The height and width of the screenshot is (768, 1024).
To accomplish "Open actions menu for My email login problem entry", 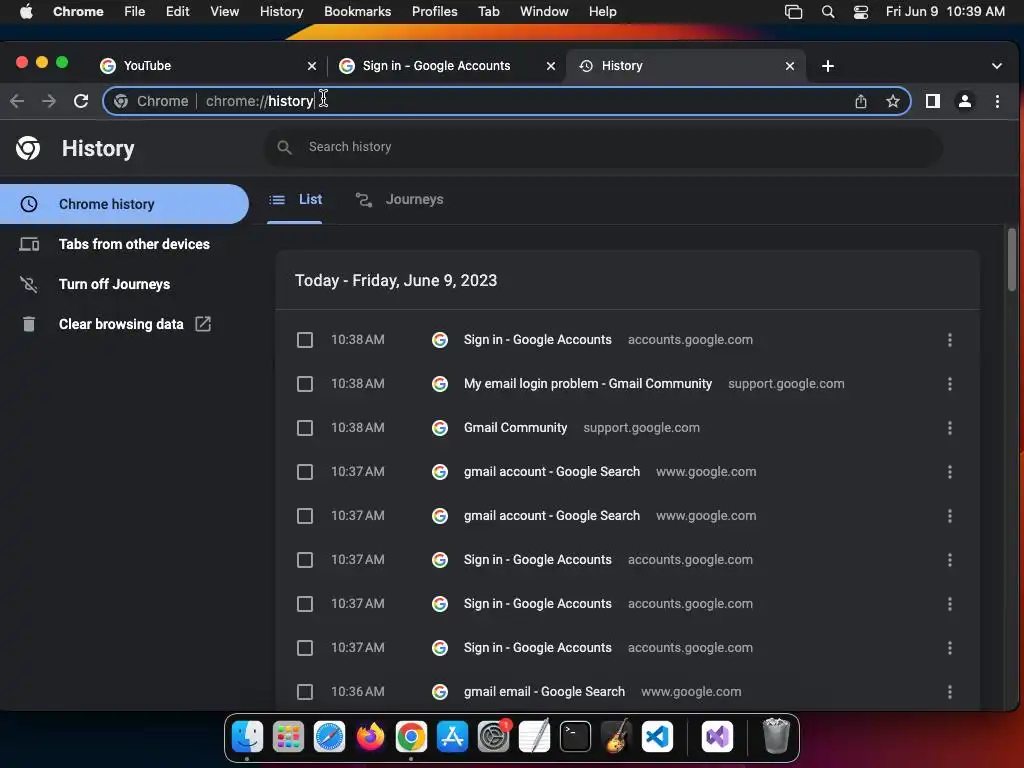I will click(x=950, y=384).
